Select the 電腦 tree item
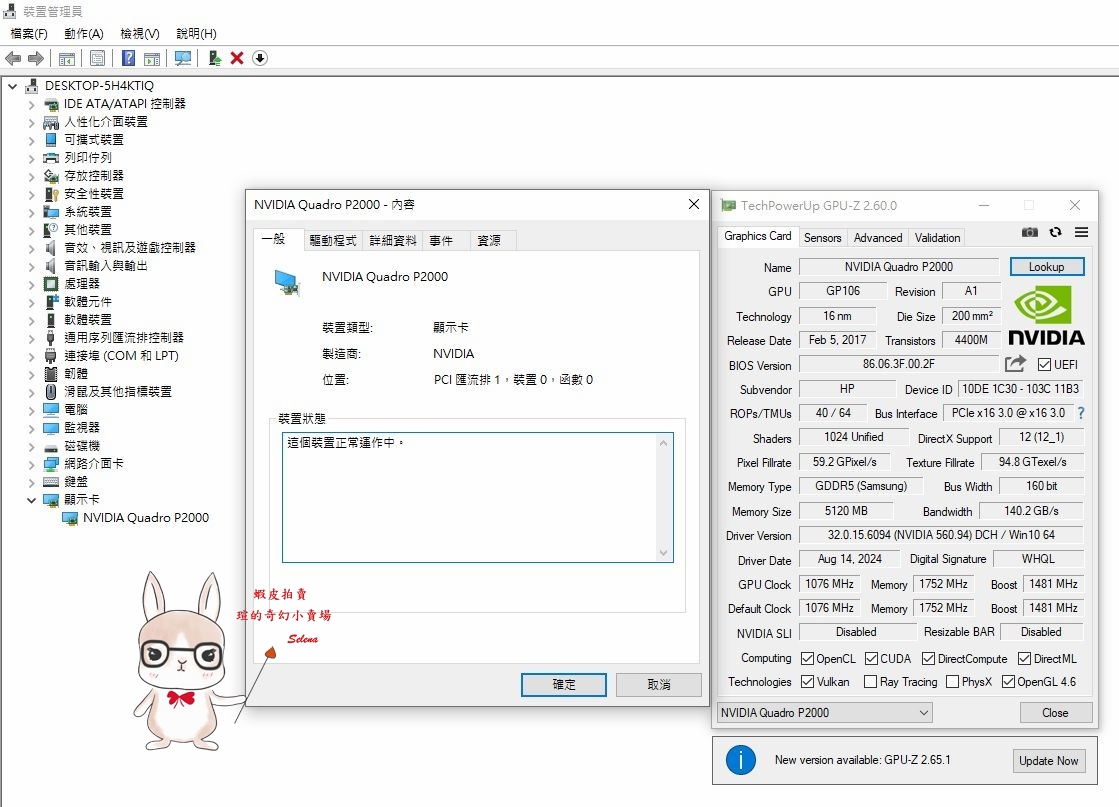1119x807 pixels. (x=76, y=410)
